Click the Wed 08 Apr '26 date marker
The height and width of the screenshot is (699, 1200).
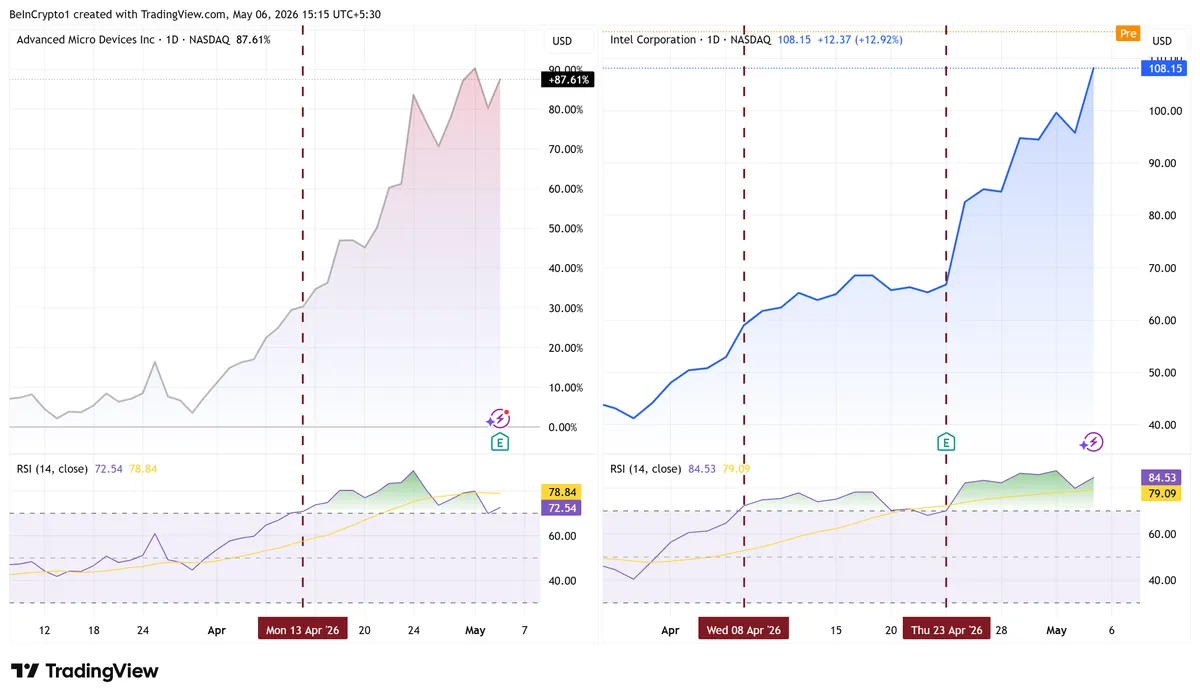pos(745,630)
